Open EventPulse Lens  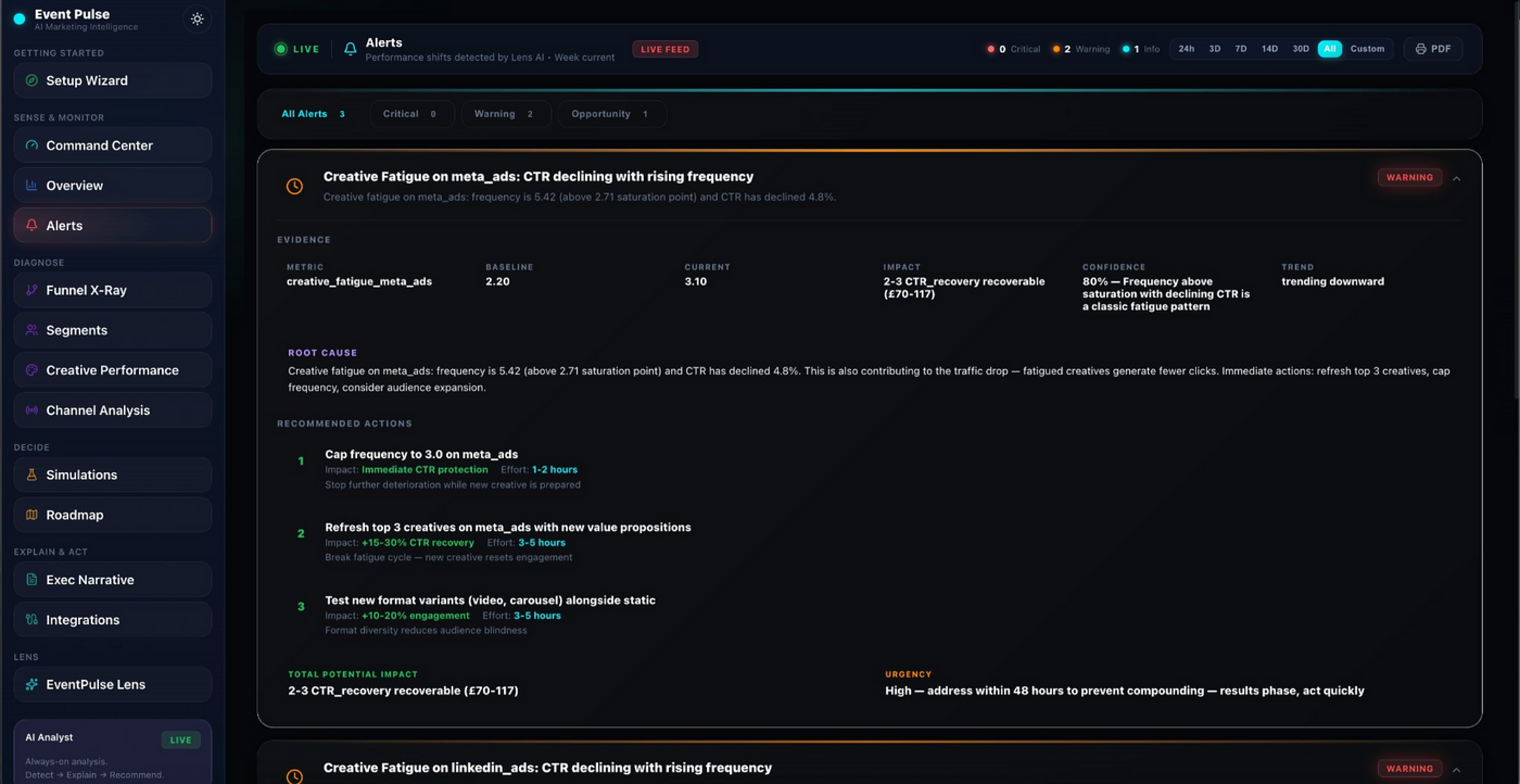112,684
